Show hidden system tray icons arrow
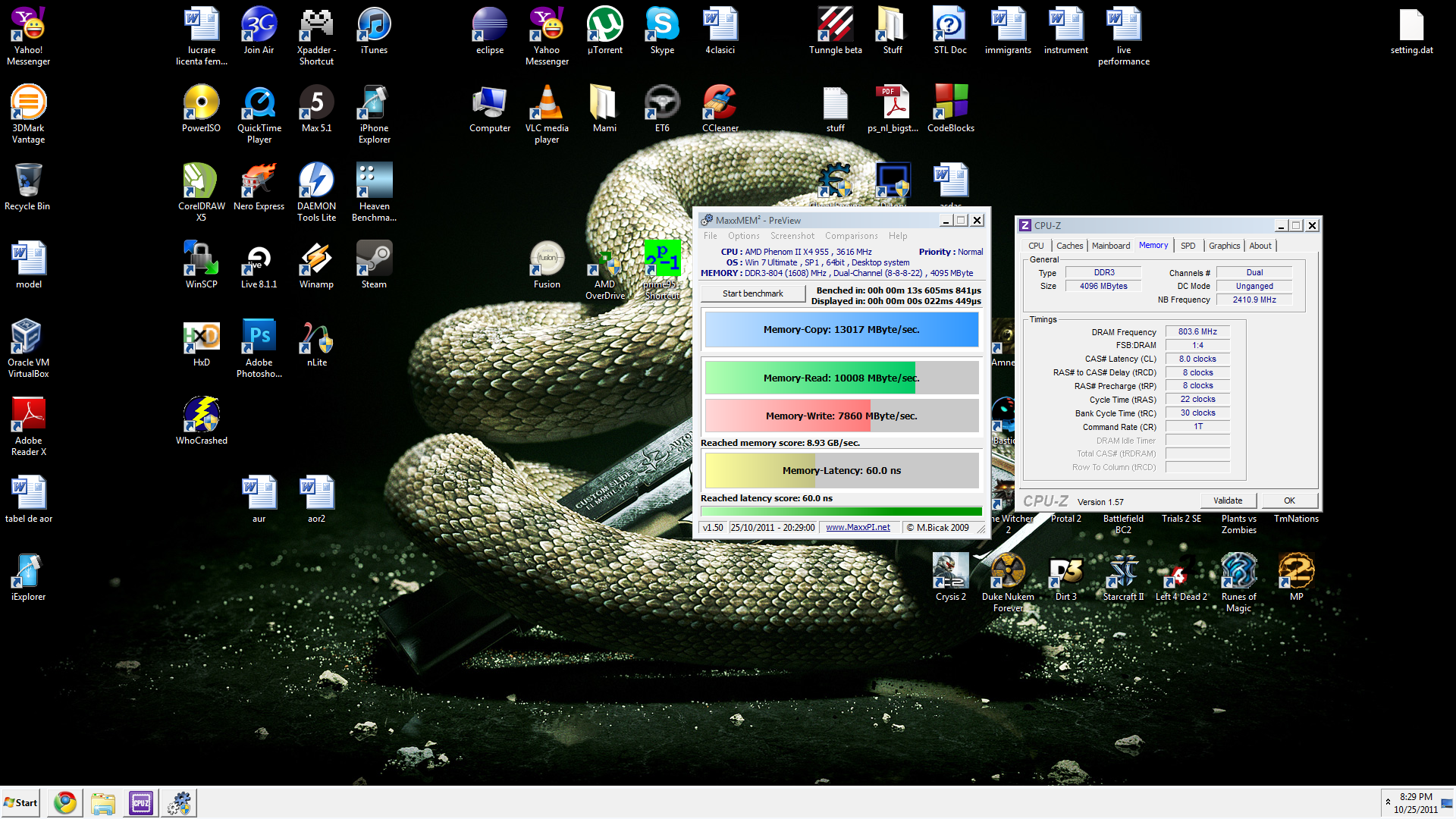 (x=1388, y=802)
